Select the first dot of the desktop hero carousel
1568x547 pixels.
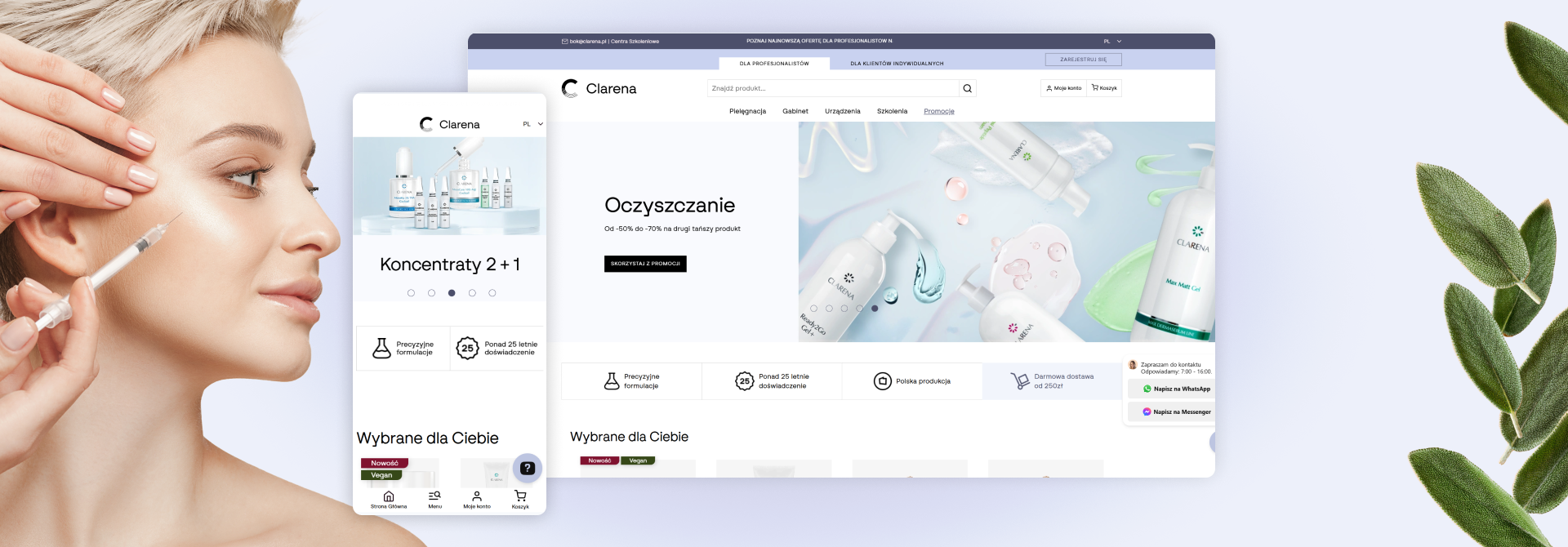click(813, 309)
